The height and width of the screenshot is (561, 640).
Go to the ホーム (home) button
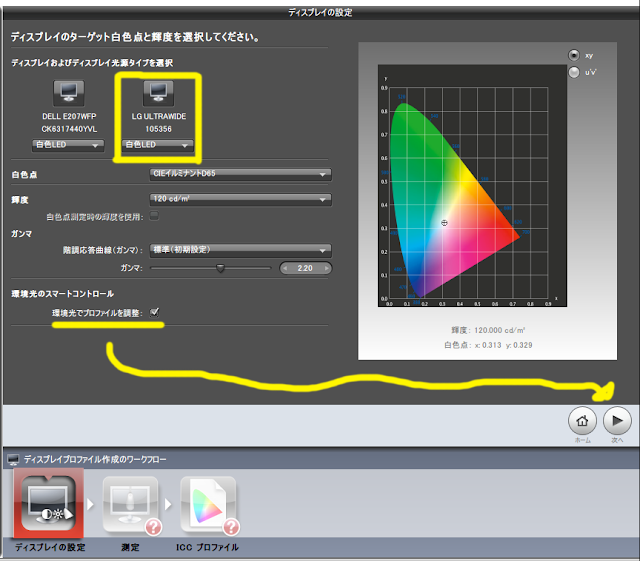tap(582, 421)
